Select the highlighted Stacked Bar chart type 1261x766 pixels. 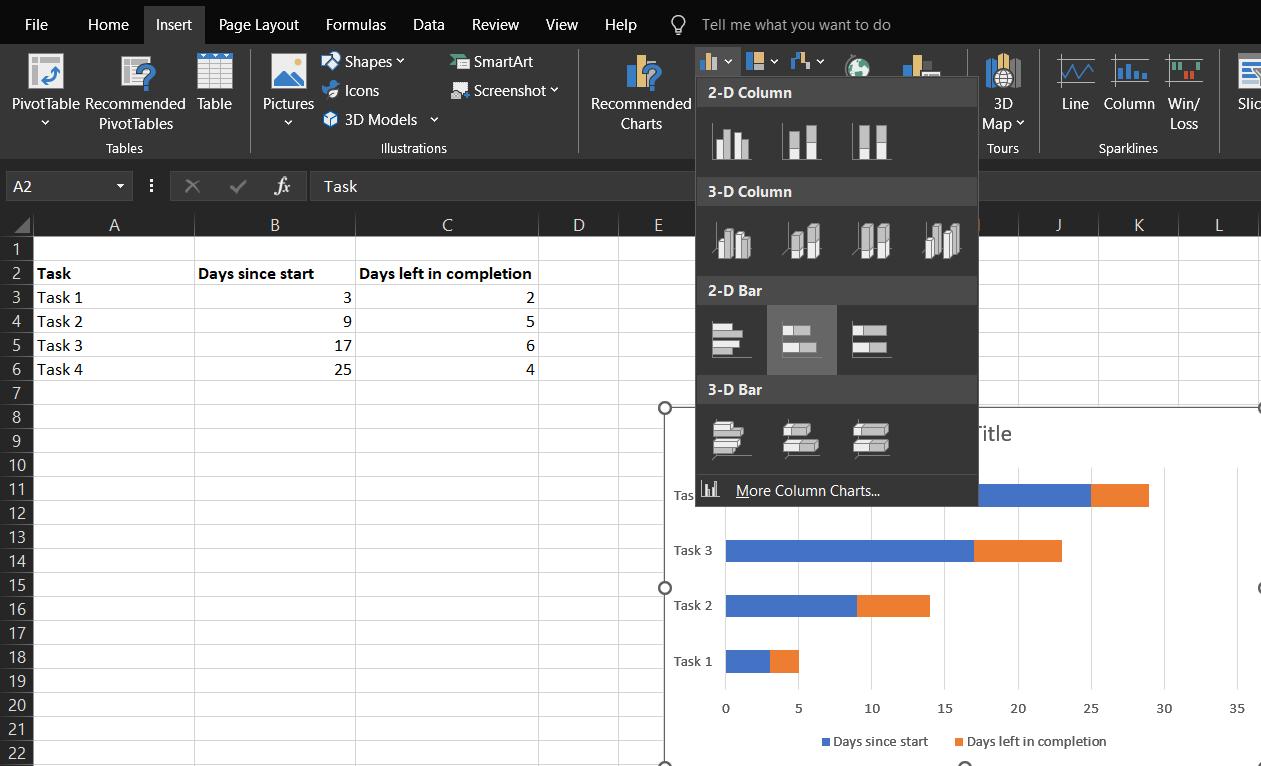(801, 340)
